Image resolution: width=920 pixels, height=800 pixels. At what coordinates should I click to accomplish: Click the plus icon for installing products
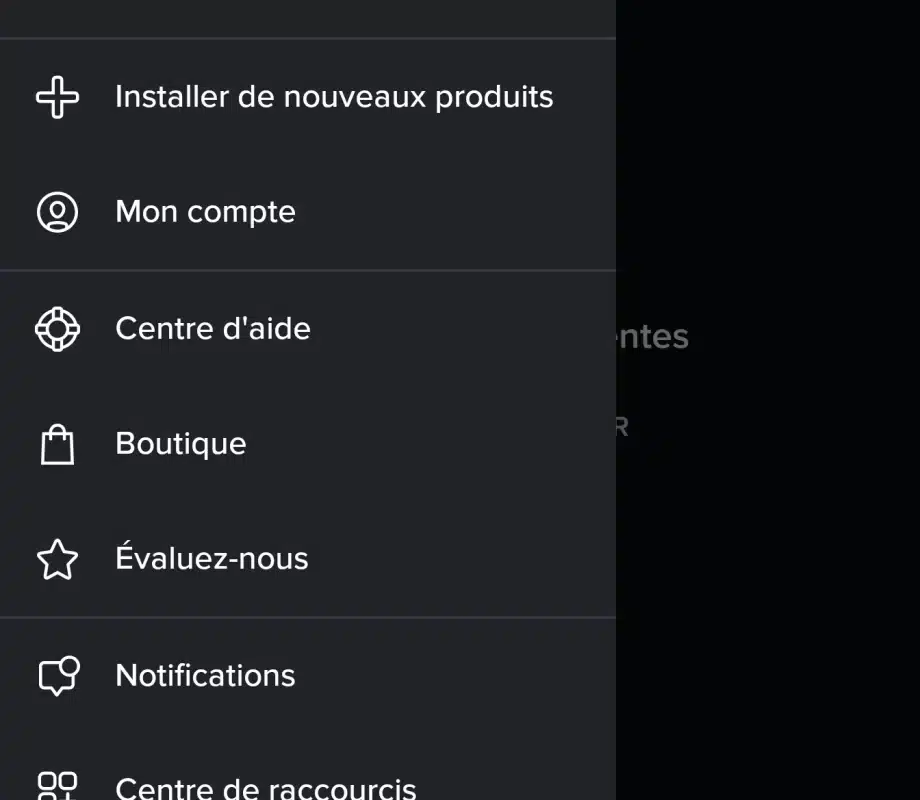pyautogui.click(x=57, y=97)
